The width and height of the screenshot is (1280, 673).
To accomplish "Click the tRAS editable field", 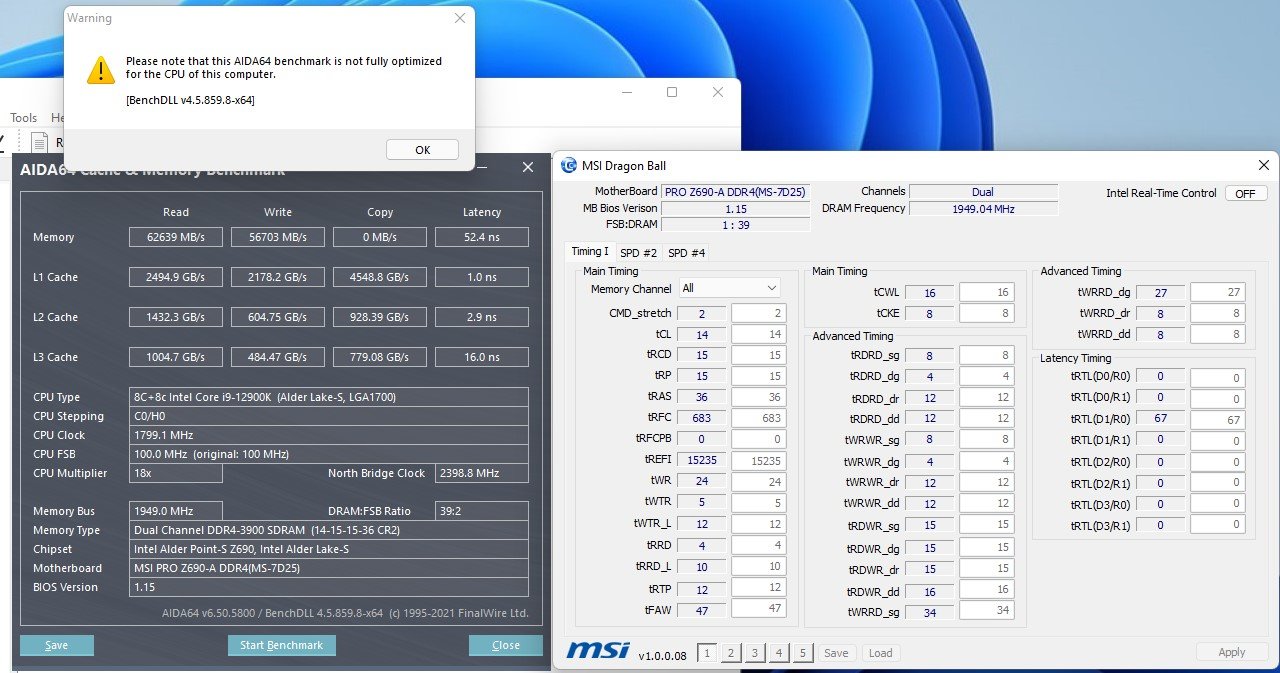I will point(758,397).
